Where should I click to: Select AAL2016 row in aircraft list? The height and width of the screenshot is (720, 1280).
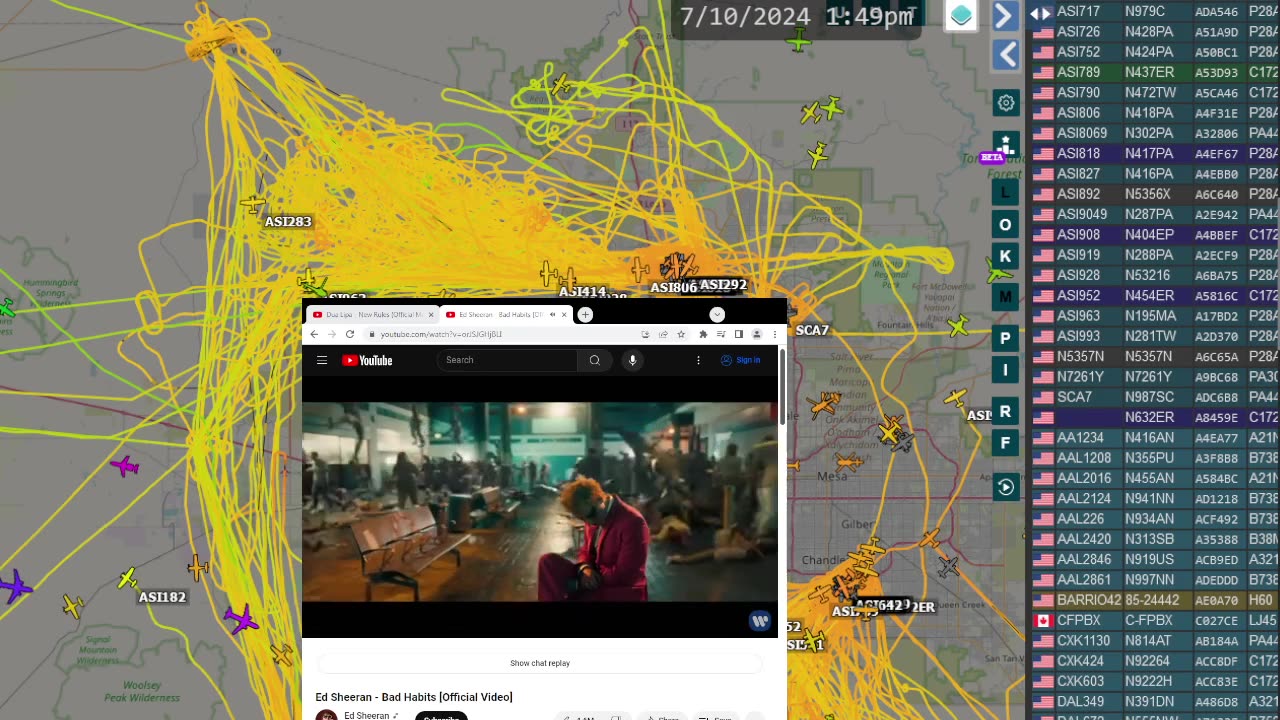coord(1155,478)
